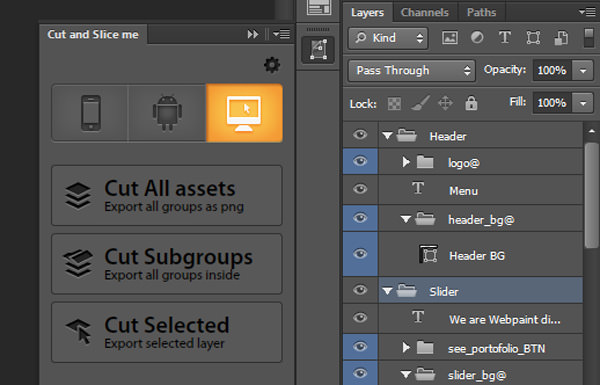Select the We are Webpaint di... layer name

click(504, 320)
